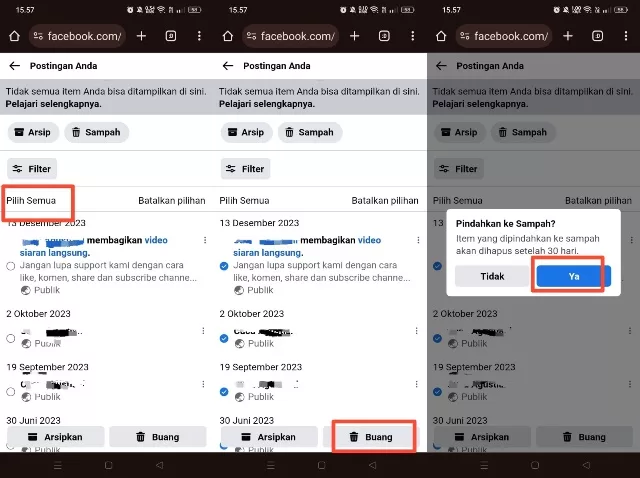Select the unchecked 19 September 2023 post circle
The image size is (640, 478).
click(x=11, y=392)
